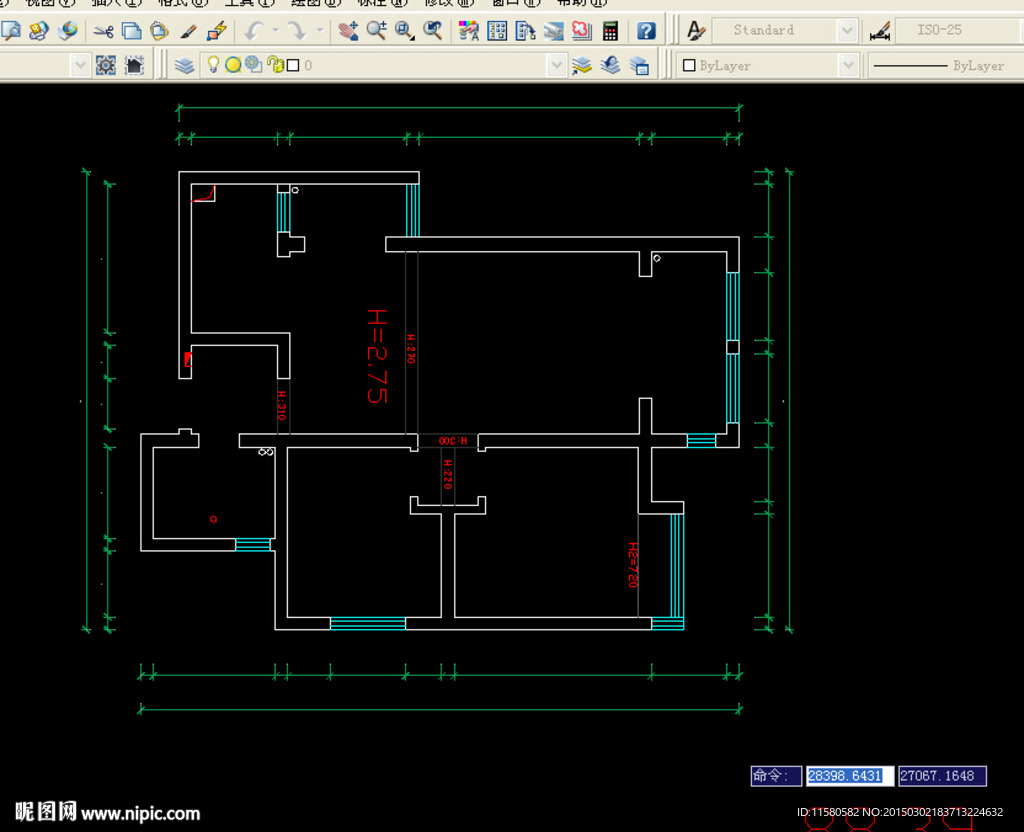Open the QuickCalc calculator
This screenshot has height=832, width=1024.
pyautogui.click(x=610, y=31)
